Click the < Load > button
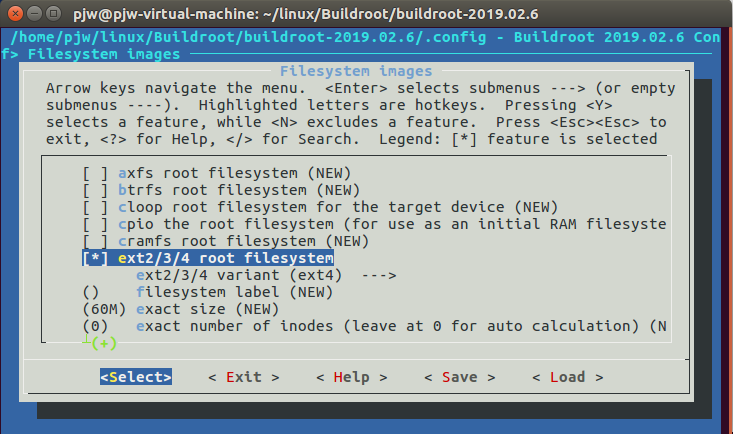 pos(568,377)
